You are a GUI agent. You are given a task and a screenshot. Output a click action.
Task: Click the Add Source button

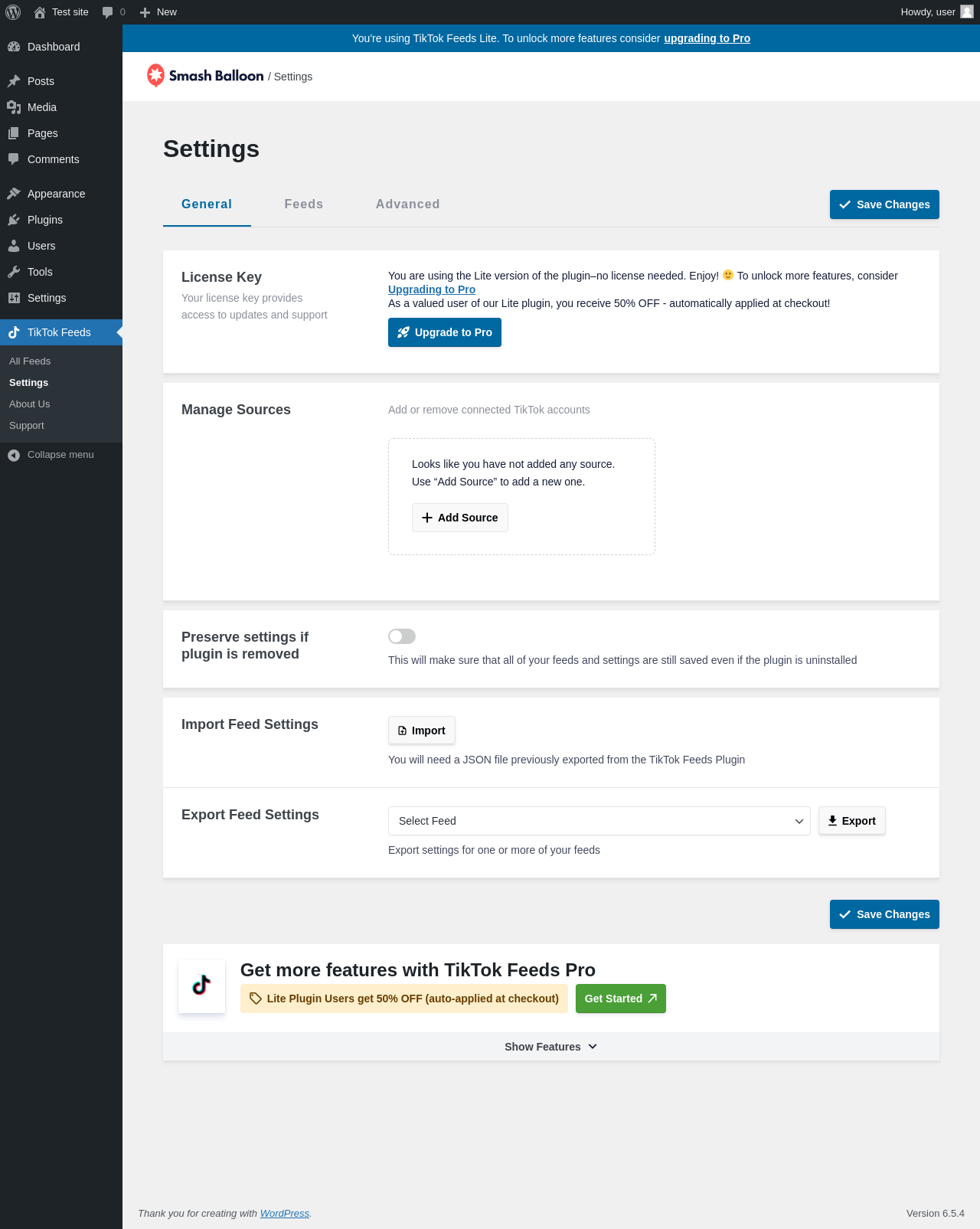460,518
